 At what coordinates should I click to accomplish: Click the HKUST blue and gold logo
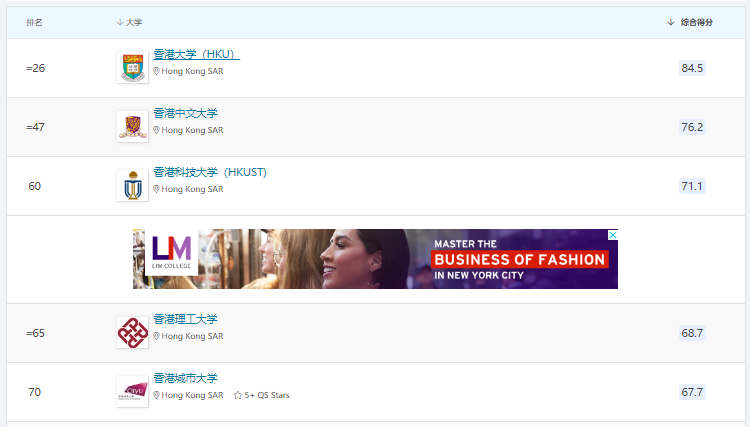coord(132,185)
